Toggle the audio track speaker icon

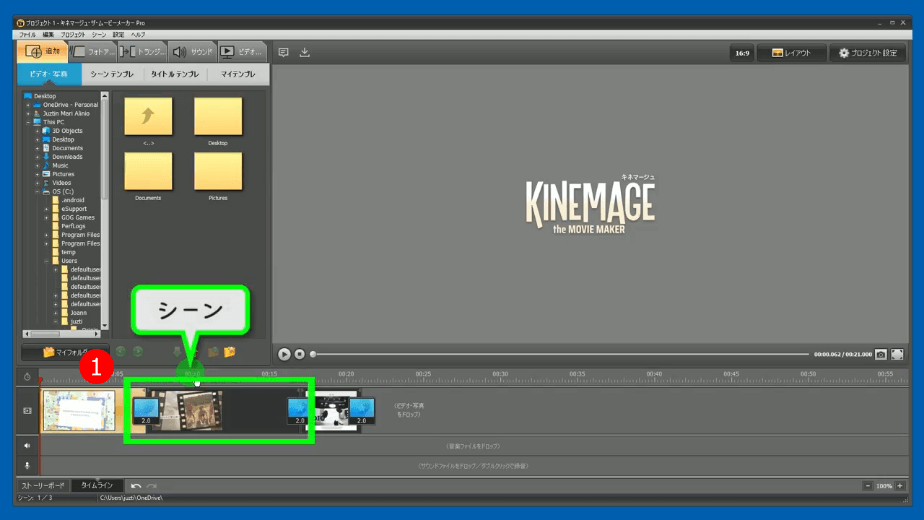click(x=27, y=445)
